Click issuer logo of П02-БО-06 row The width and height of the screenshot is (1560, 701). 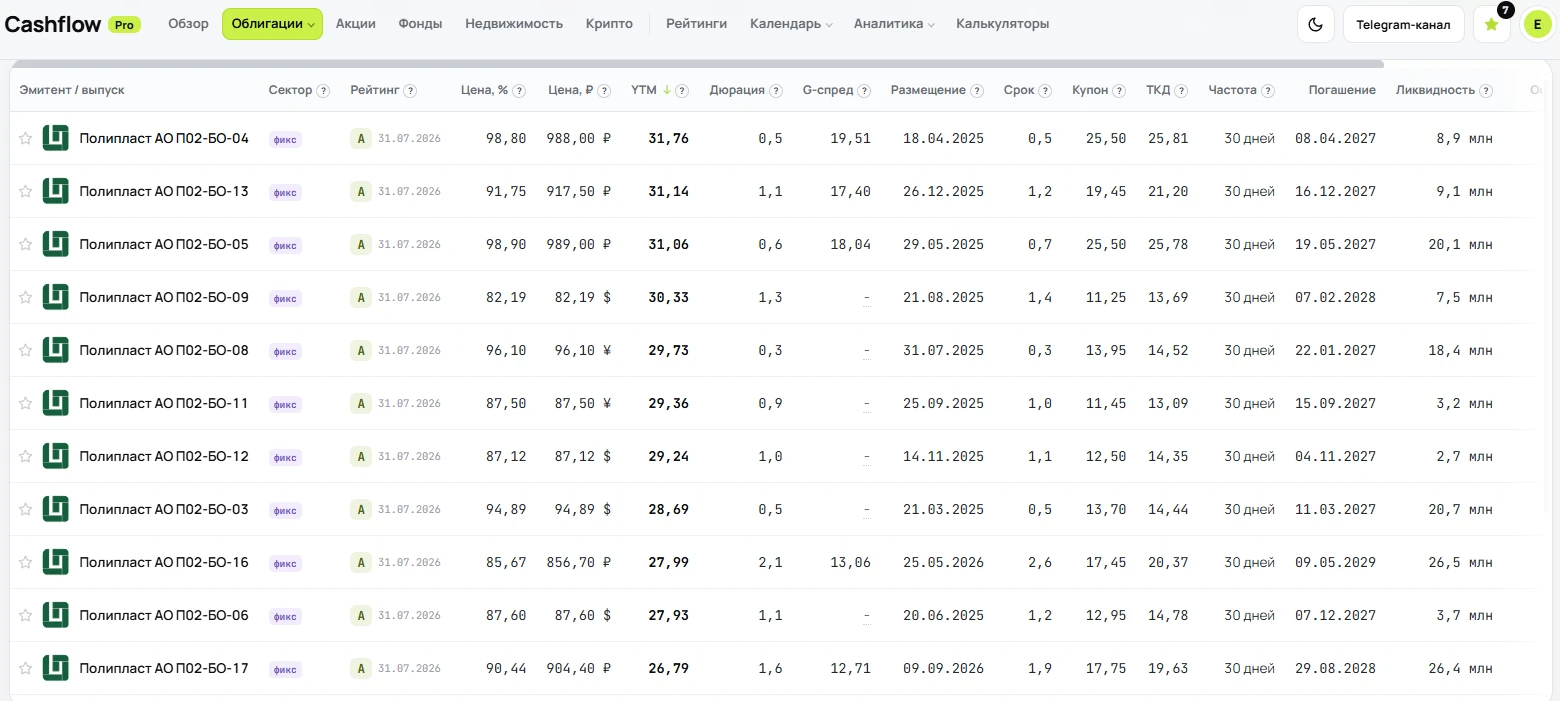(x=56, y=615)
